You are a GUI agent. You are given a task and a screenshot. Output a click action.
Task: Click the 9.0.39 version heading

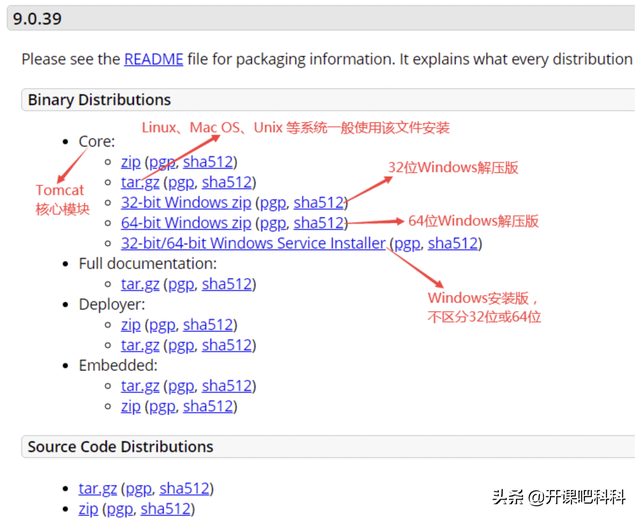coord(37,19)
